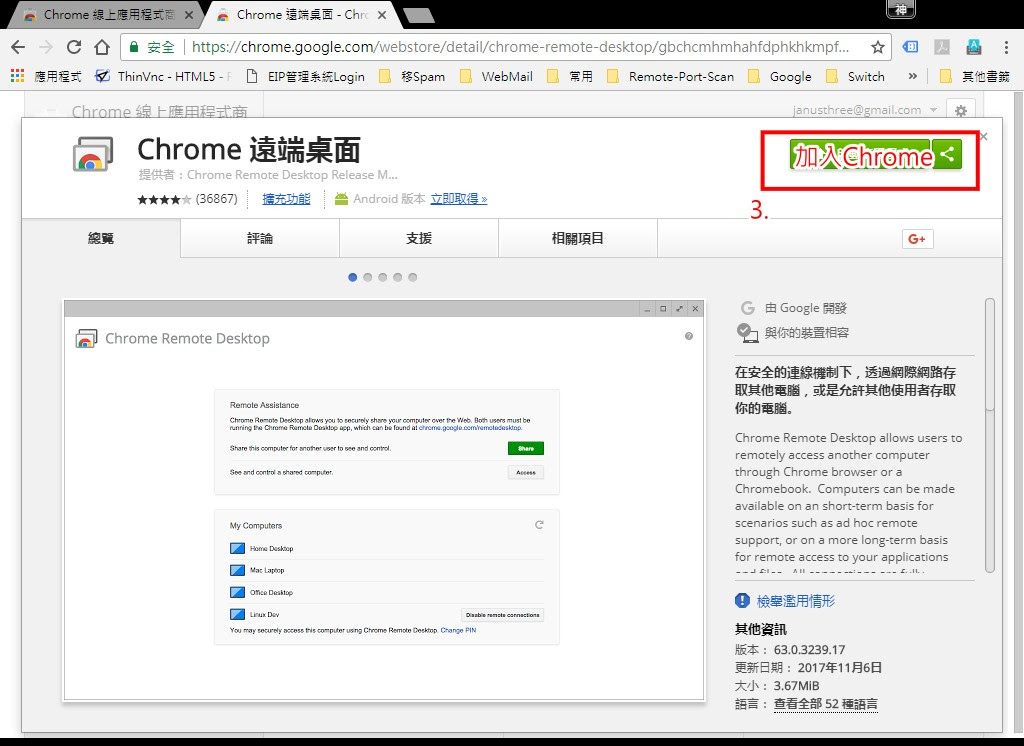Open the WebMail bookmark folder
This screenshot has height=746, width=1024.
496,76
